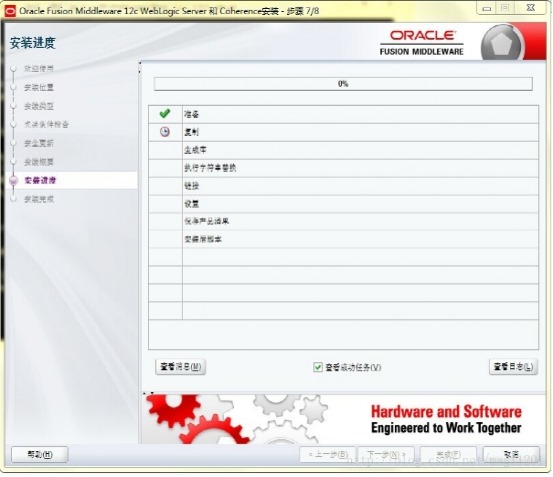Click the 准备 task row text
The height and width of the screenshot is (477, 553).
click(192, 114)
